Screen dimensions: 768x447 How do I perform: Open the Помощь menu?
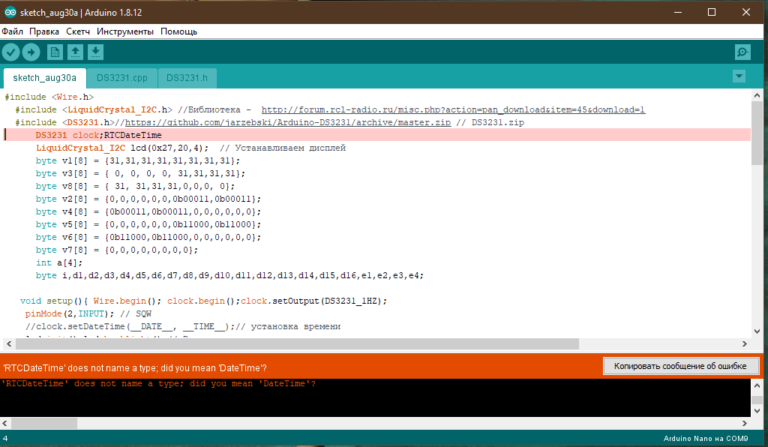(179, 31)
